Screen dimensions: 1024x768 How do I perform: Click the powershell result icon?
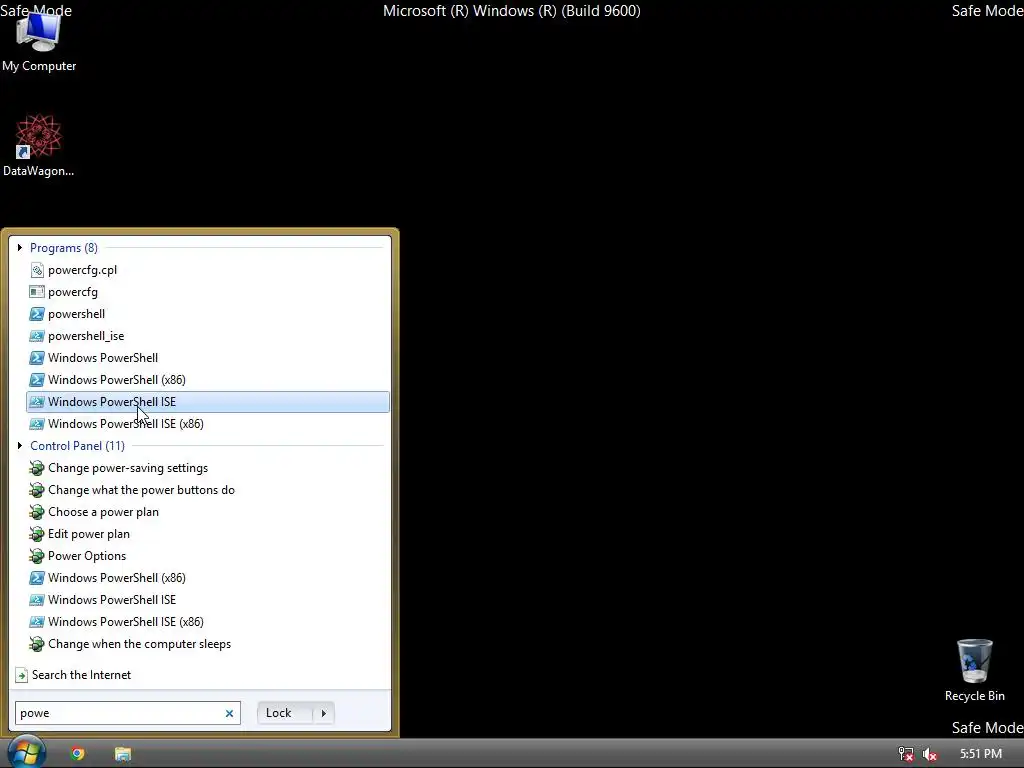[x=37, y=314]
